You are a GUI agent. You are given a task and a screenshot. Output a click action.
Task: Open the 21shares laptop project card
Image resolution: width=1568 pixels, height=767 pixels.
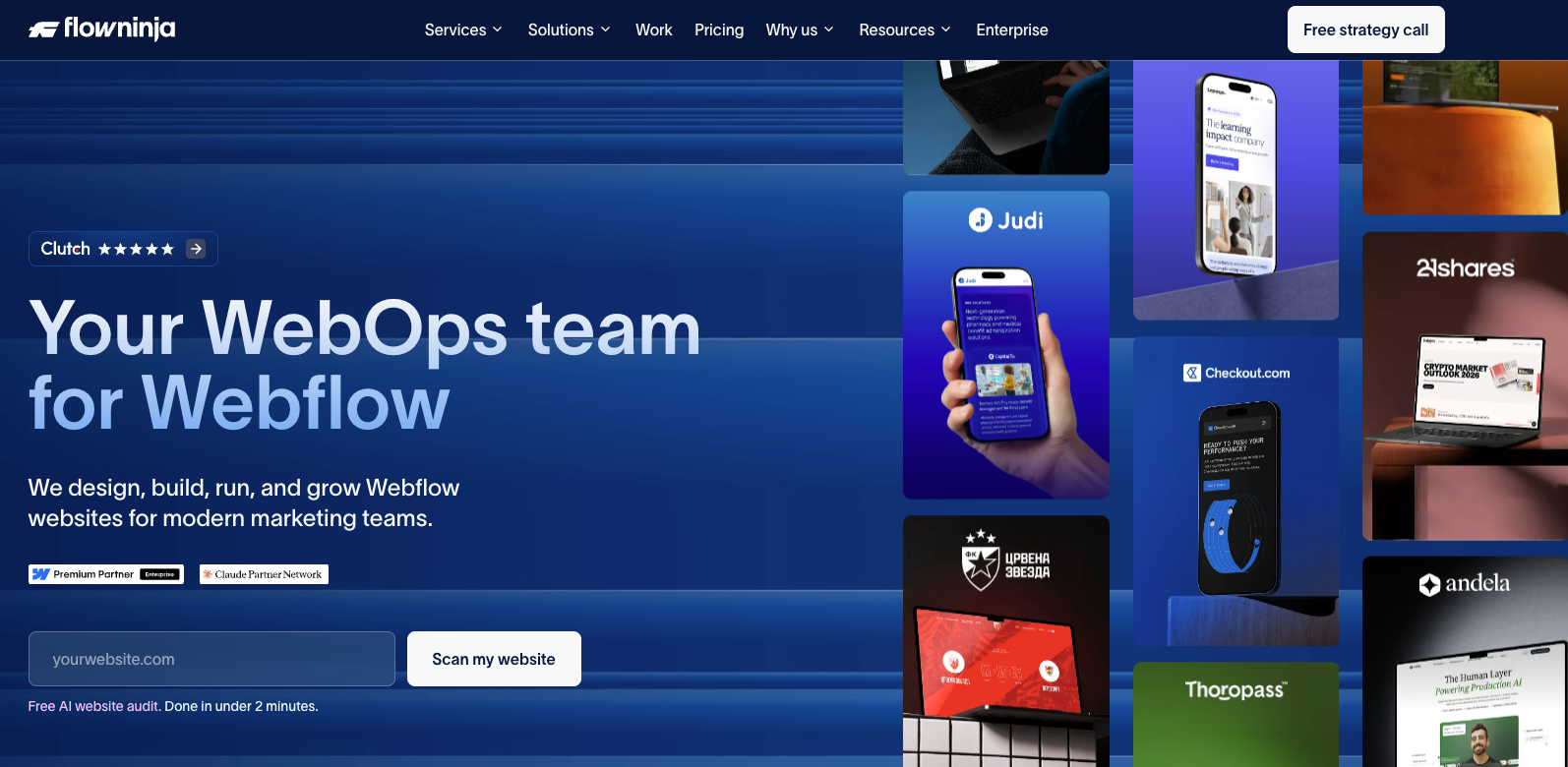pos(1465,386)
